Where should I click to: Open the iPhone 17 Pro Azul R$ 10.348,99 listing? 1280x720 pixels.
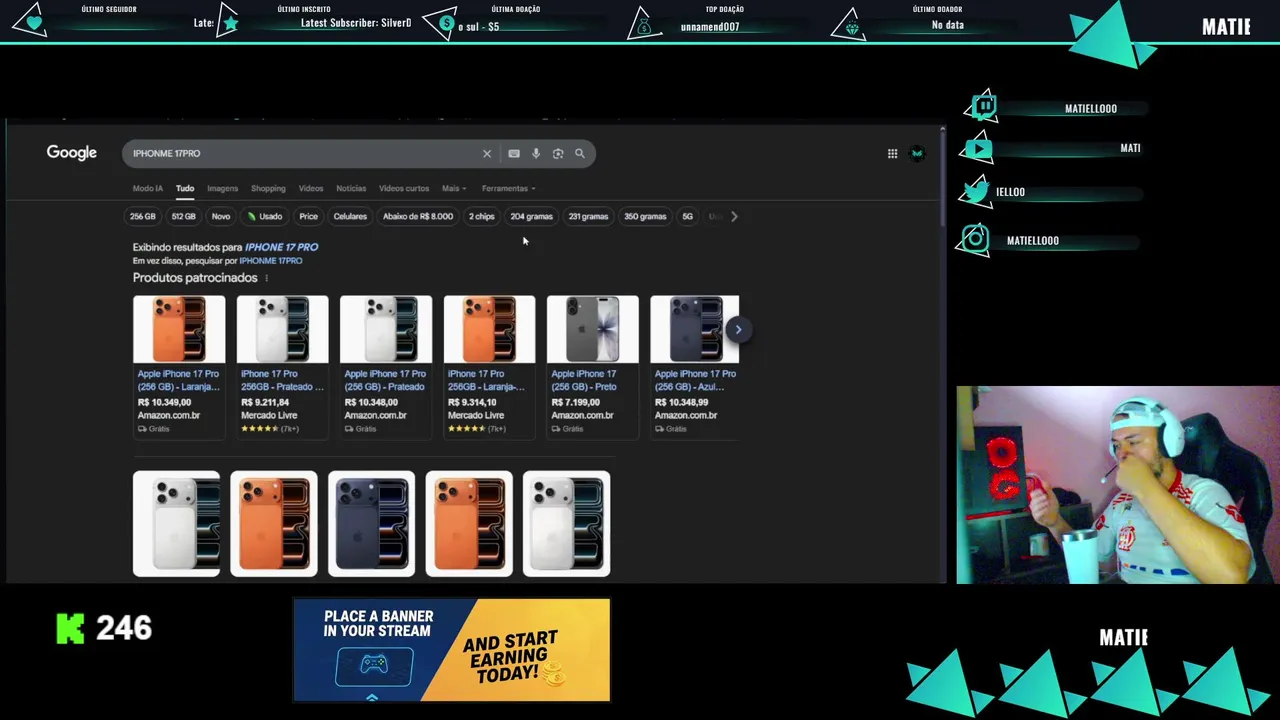695,366
